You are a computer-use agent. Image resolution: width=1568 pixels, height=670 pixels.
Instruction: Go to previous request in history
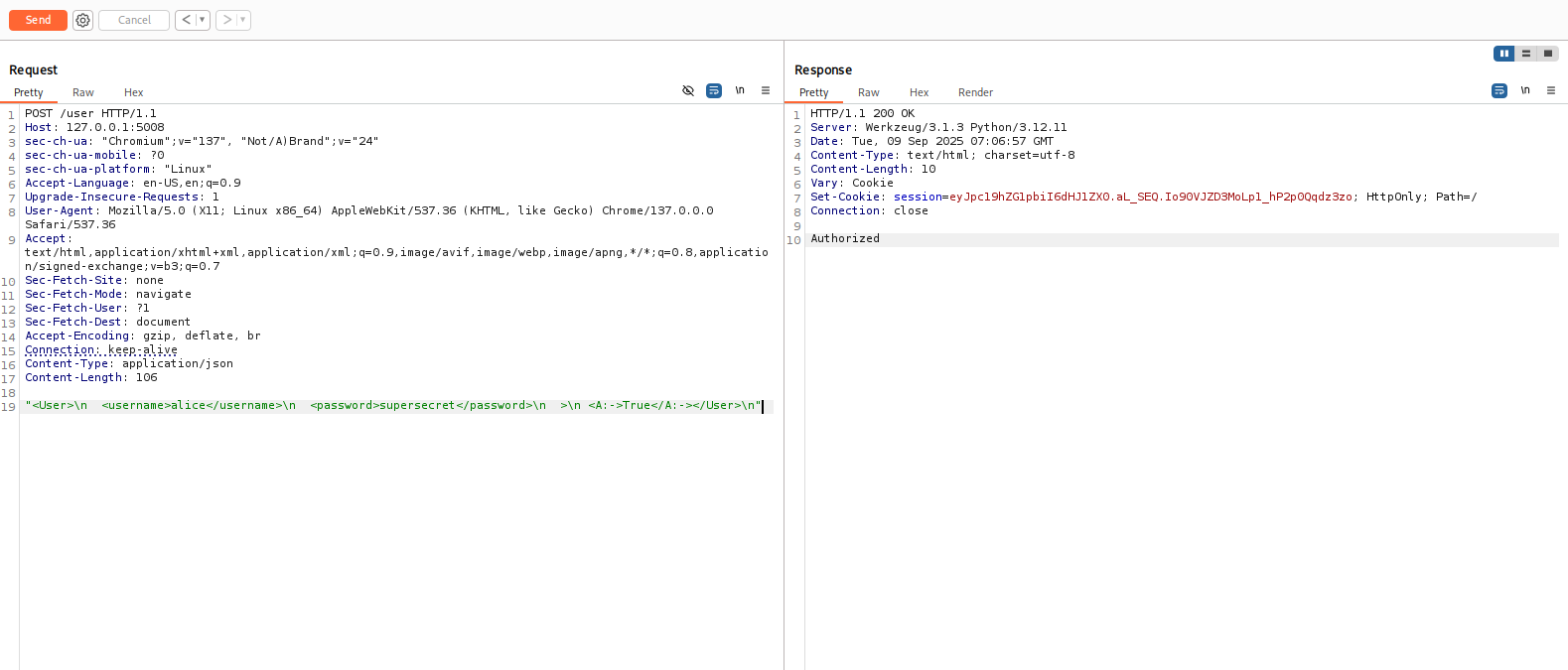[186, 20]
